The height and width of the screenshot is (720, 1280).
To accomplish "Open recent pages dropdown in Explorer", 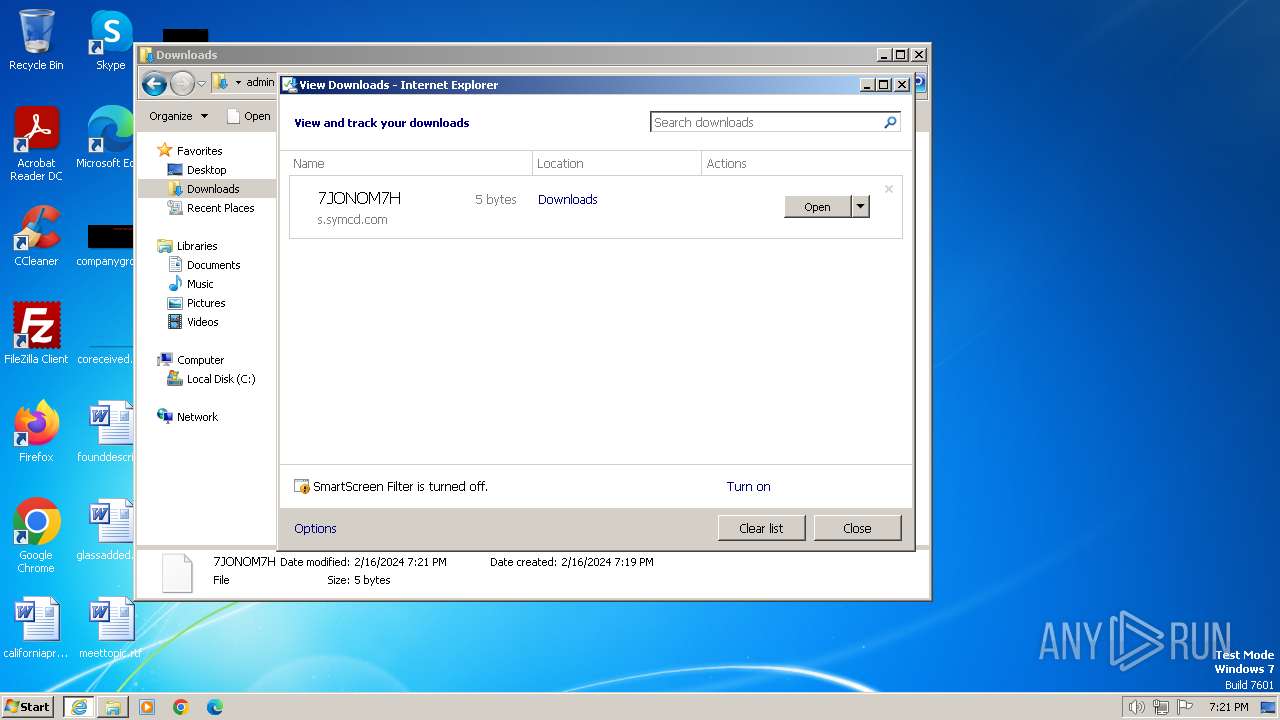I will click(201, 83).
